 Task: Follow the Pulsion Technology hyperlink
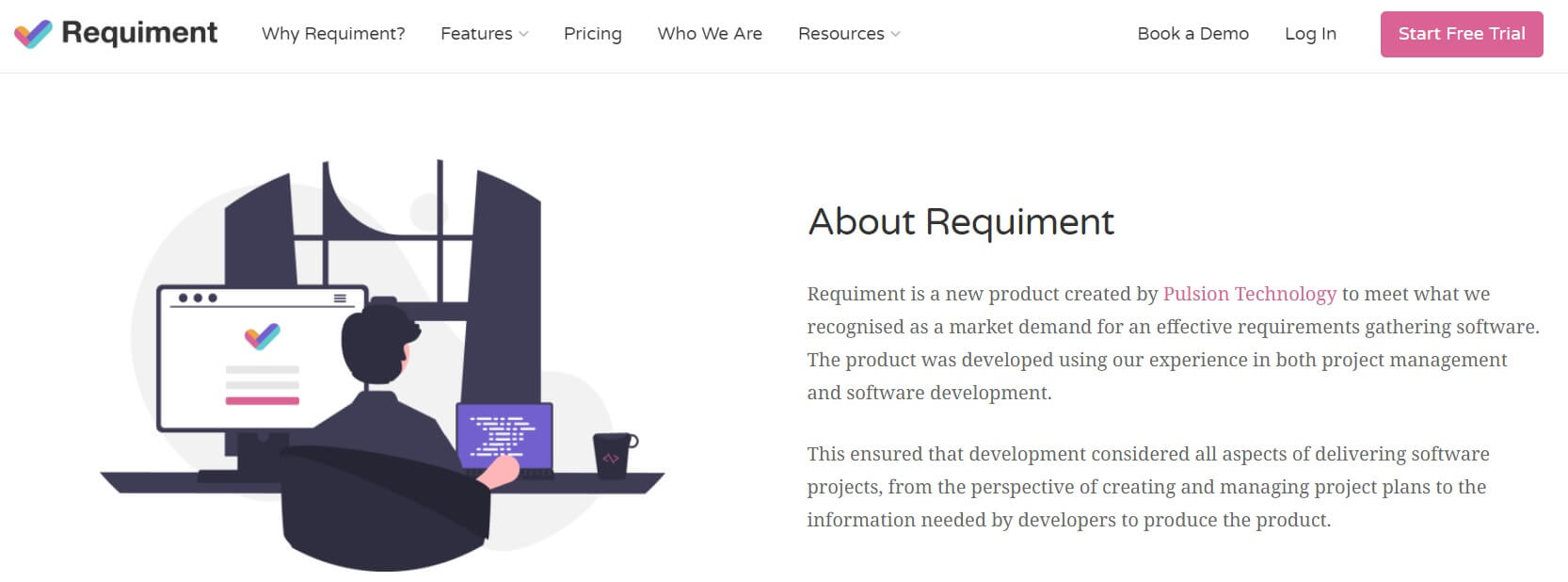pos(1249,294)
